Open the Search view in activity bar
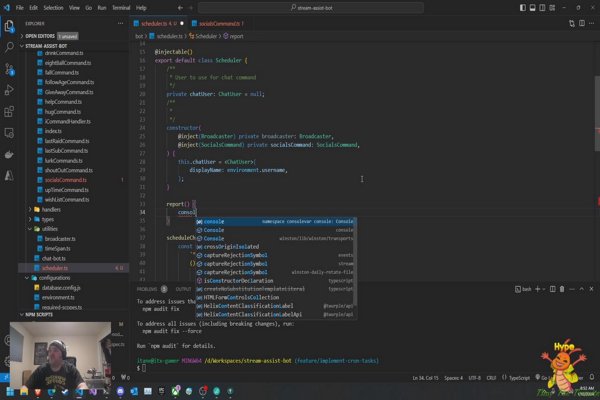 click(x=9, y=47)
